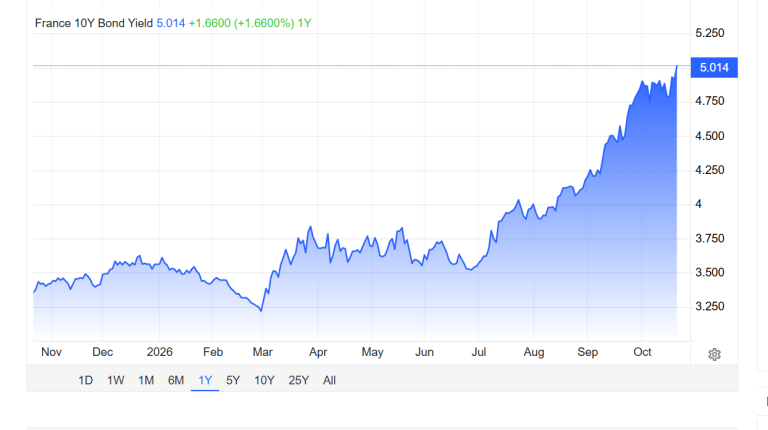
Task: Click the 4.750 y-axis label
Action: click(710, 101)
